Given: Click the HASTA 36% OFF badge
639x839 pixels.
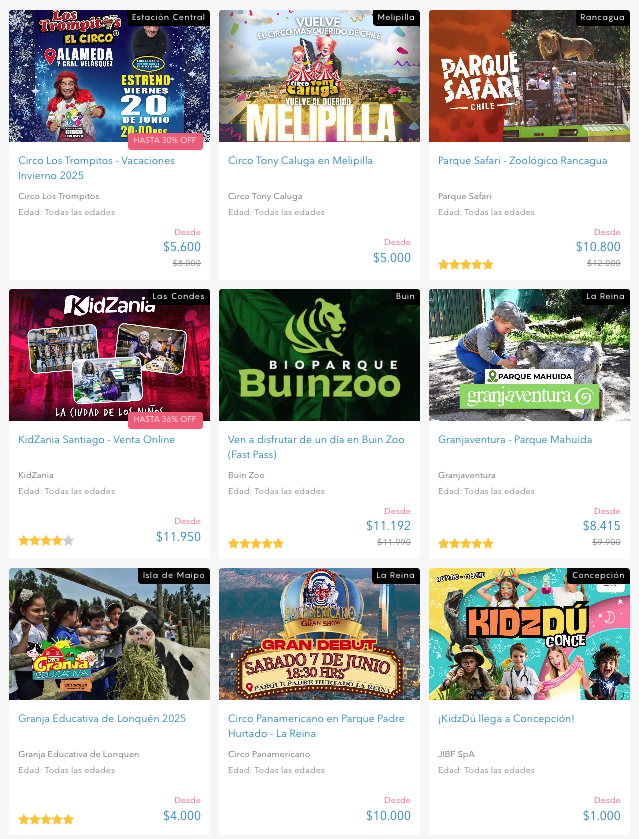Looking at the screenshot, I should pyautogui.click(x=165, y=419).
